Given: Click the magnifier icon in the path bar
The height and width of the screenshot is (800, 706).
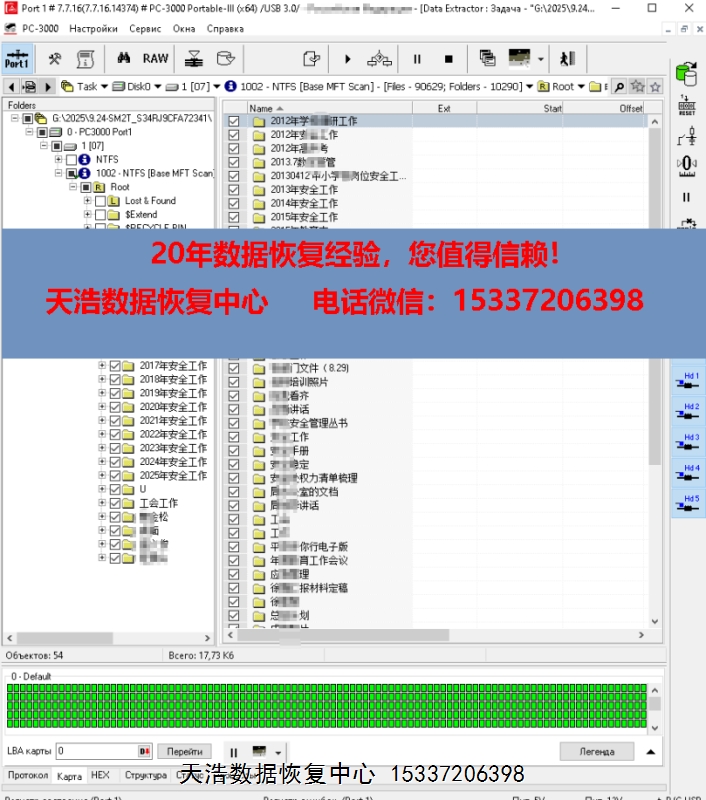Looking at the screenshot, I should 619,87.
